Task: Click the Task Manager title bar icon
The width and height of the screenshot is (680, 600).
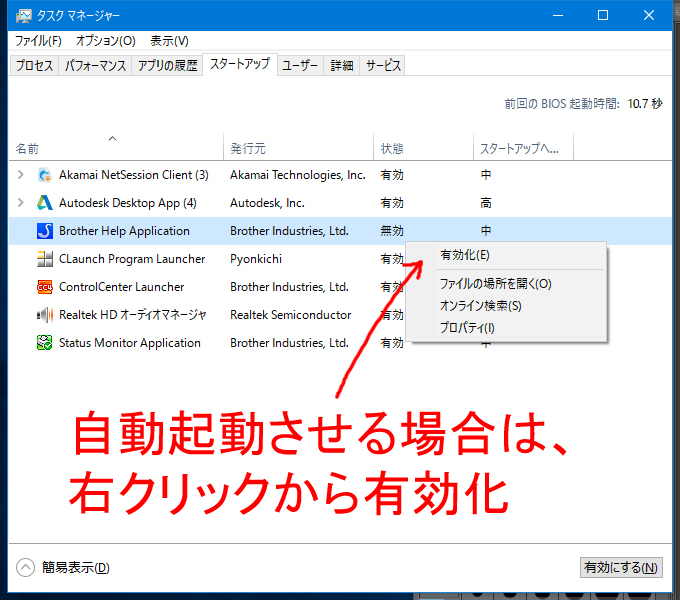Action: (24, 16)
